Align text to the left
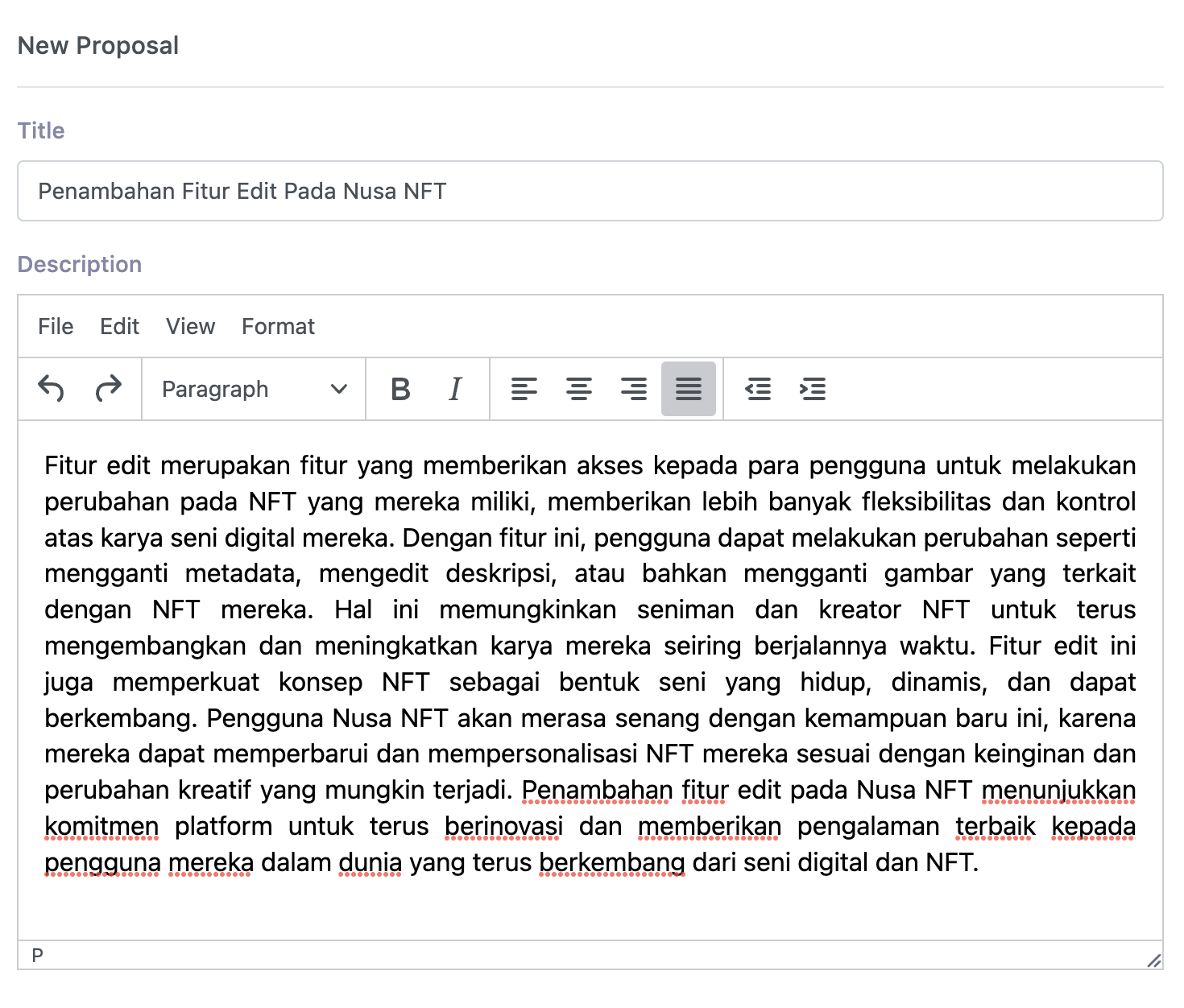This screenshot has height=1008, width=1184. click(524, 389)
